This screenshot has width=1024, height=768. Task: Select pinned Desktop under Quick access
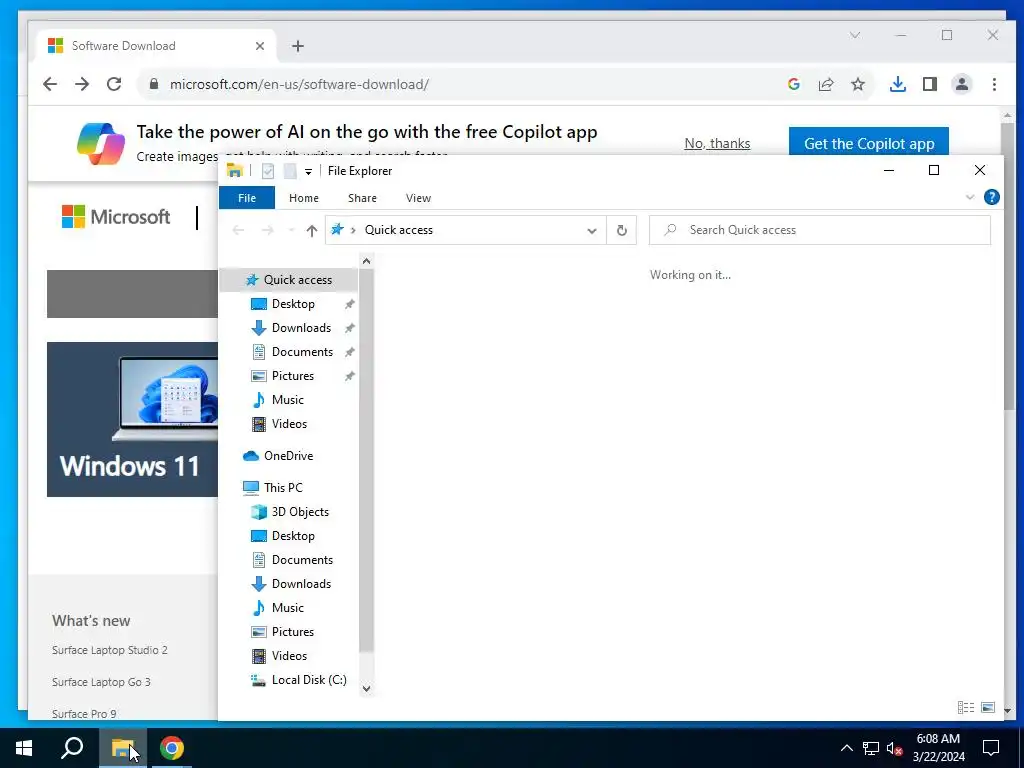[x=293, y=304]
